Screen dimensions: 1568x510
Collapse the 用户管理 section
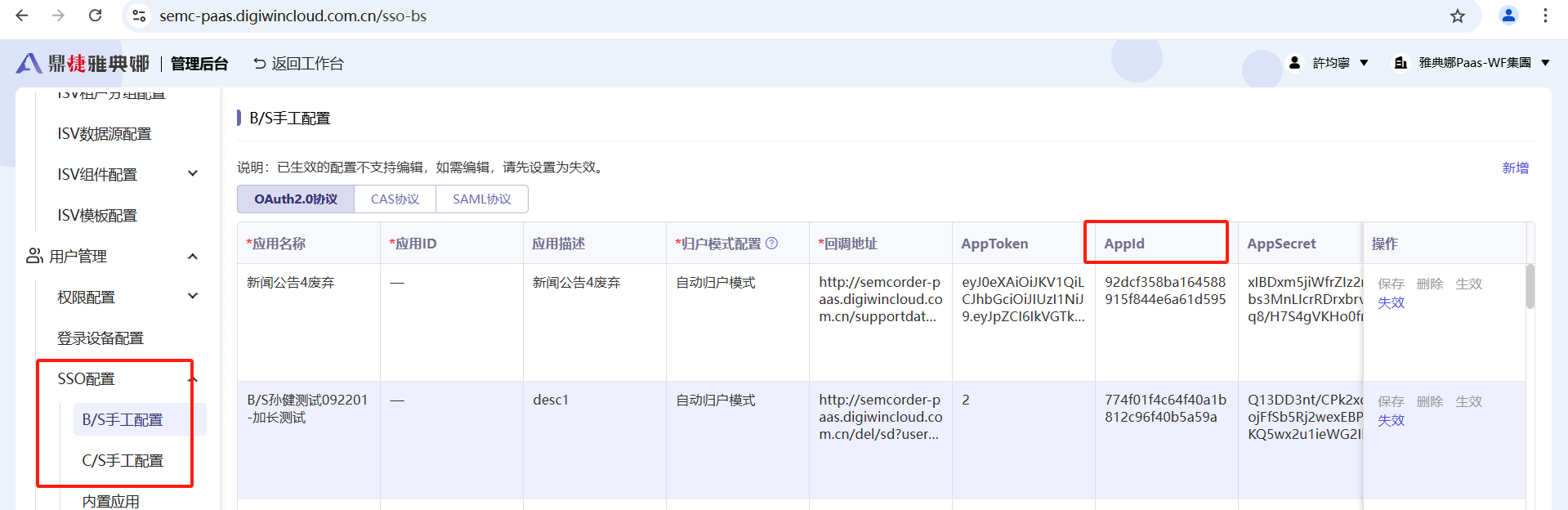[193, 257]
